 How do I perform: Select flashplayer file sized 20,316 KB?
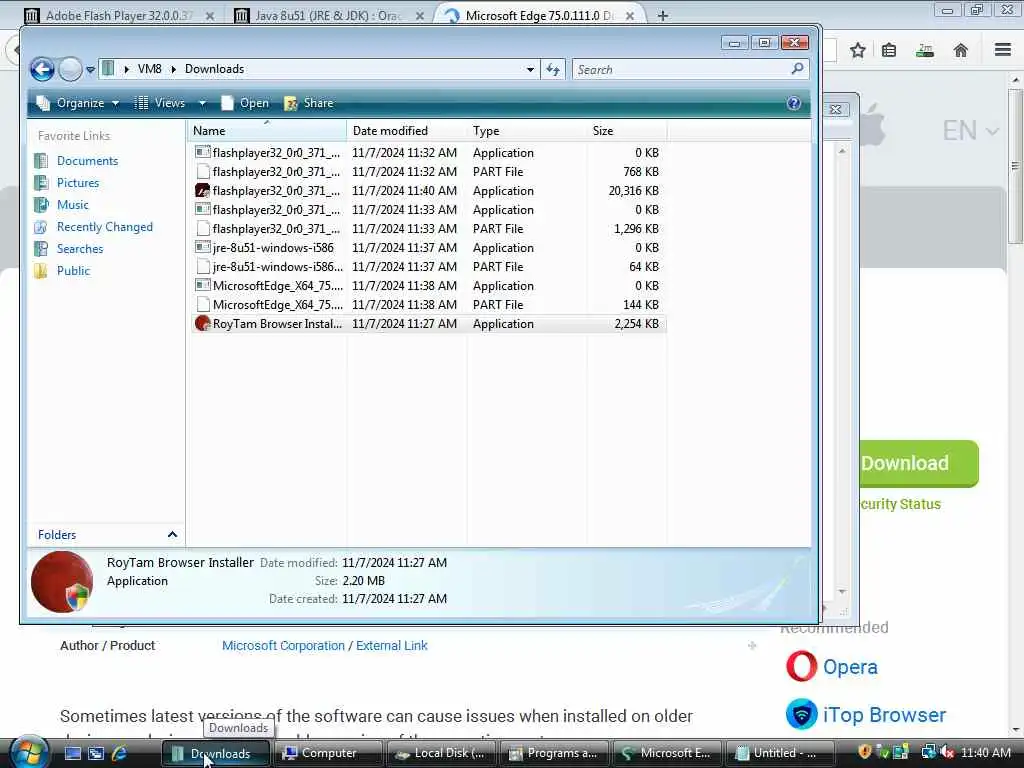point(428,191)
